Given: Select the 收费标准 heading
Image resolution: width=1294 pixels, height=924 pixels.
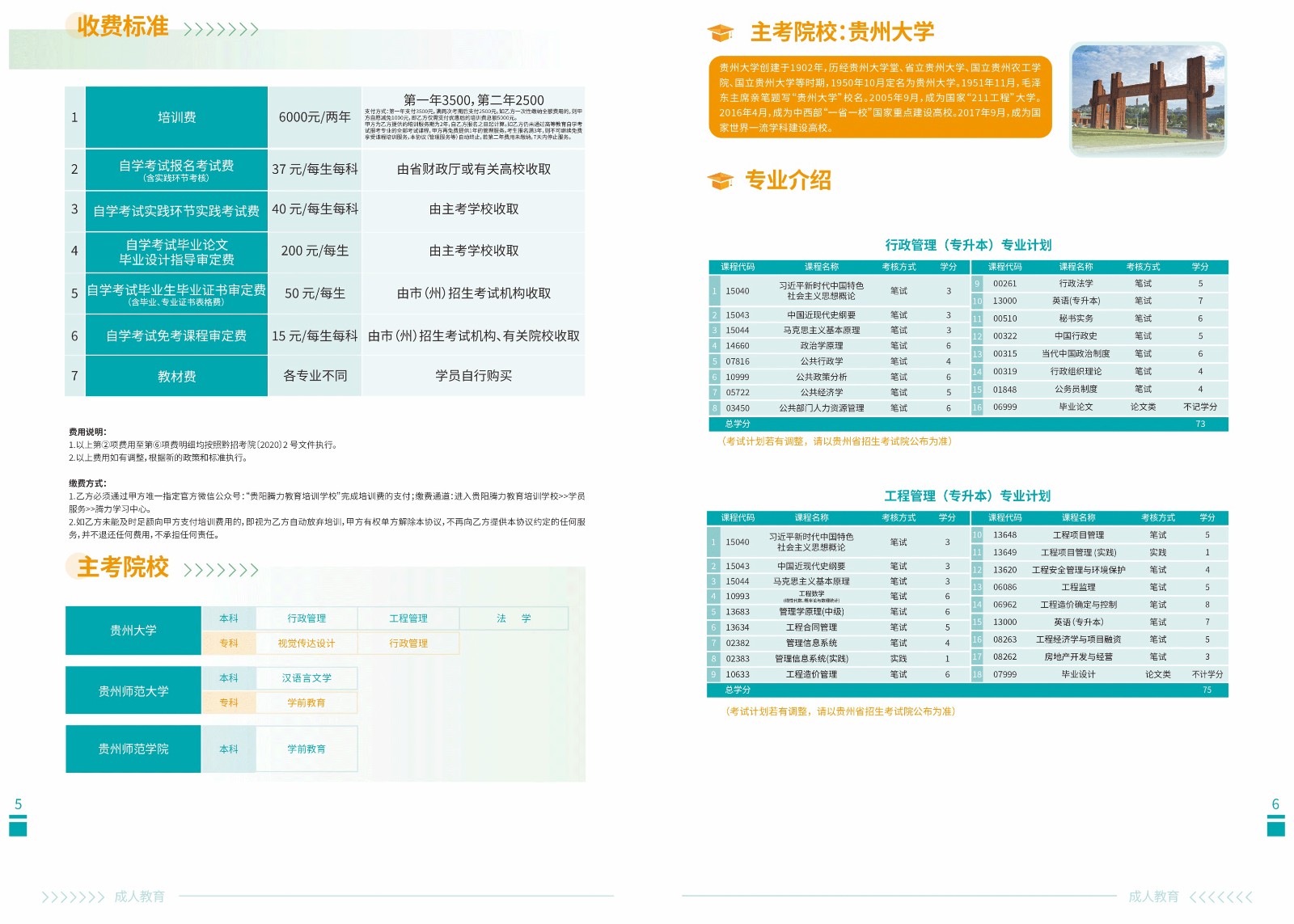Looking at the screenshot, I should click(123, 27).
